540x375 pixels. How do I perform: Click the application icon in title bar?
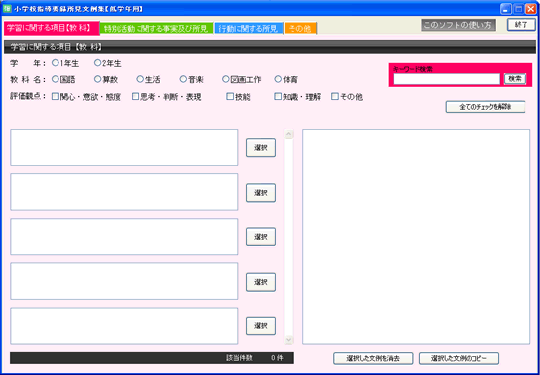tap(7, 9)
